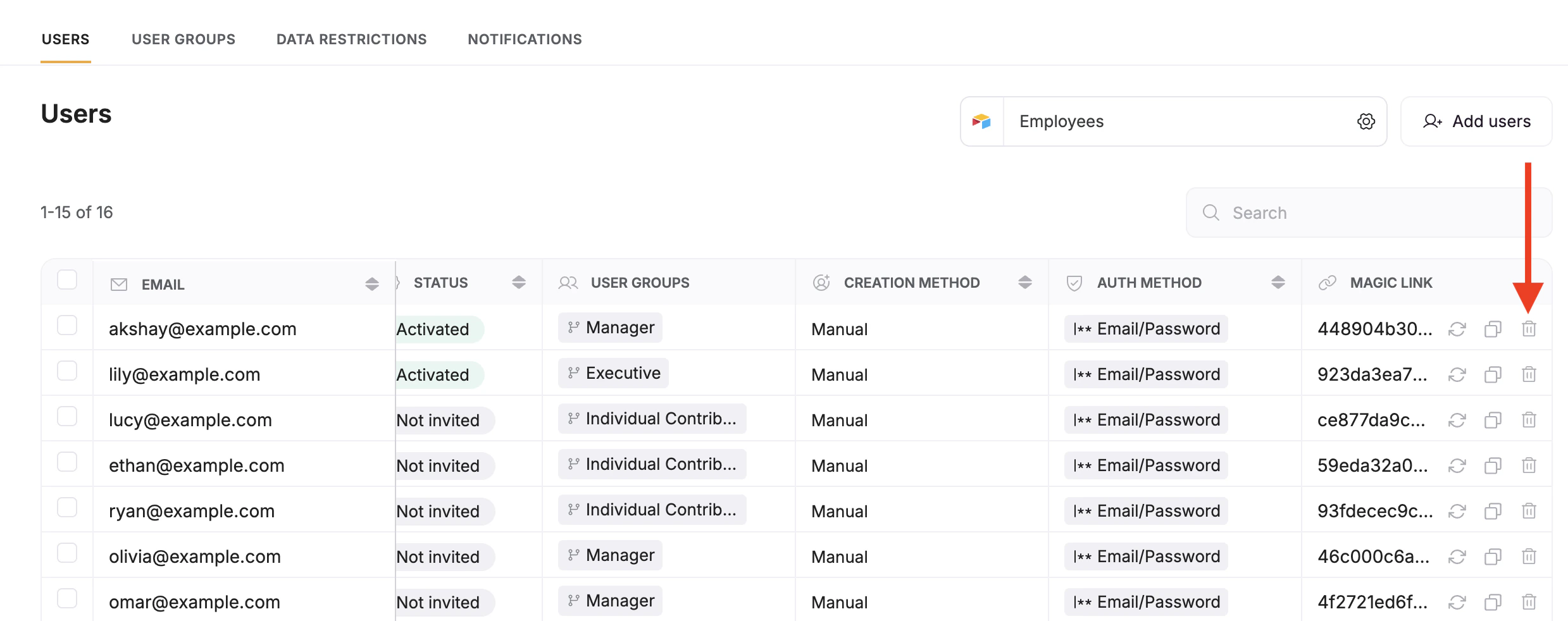
Task: Click magic link value 448904b30...
Action: [x=1375, y=329]
